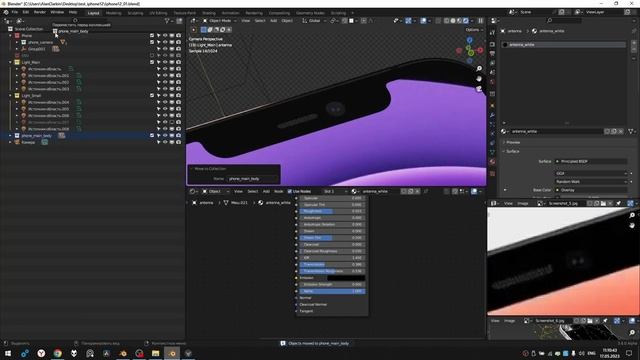The width and height of the screenshot is (640, 360).
Task: Toggle exclude checkbox for phone_camera collection
Action: pyautogui.click(x=152, y=42)
